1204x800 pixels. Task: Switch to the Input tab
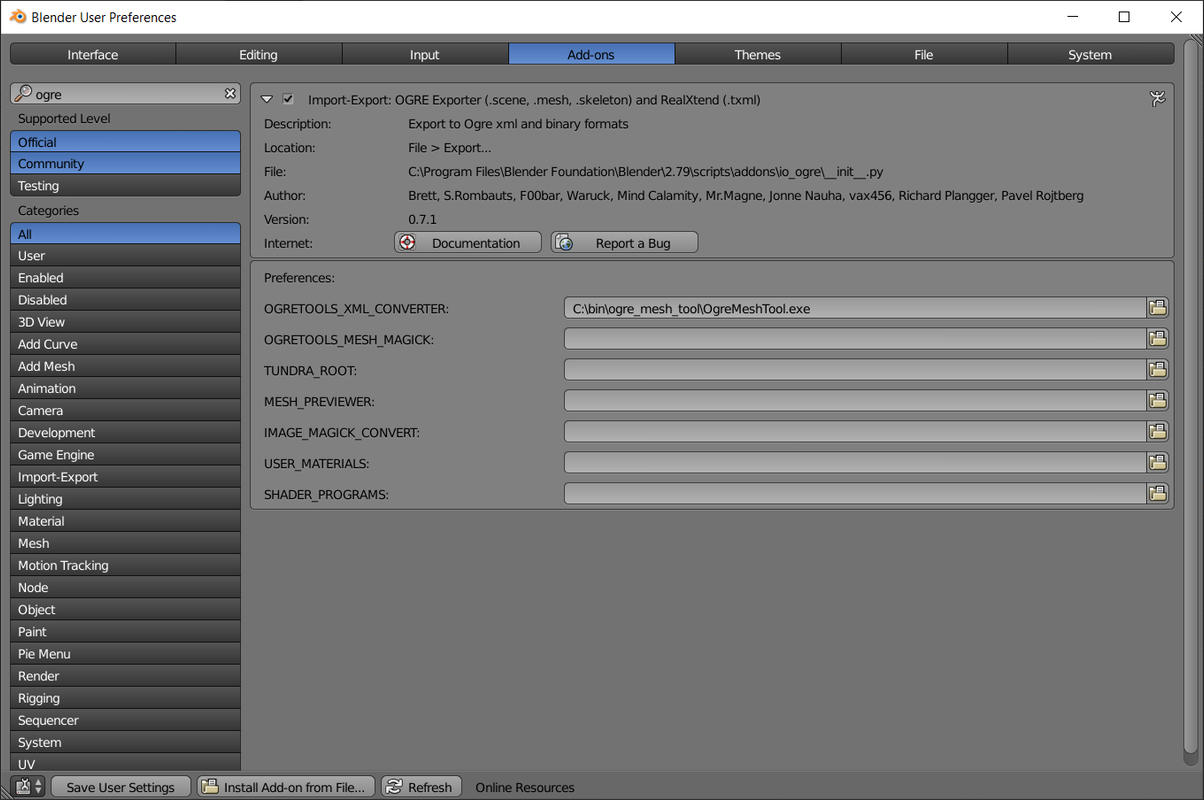coord(425,54)
